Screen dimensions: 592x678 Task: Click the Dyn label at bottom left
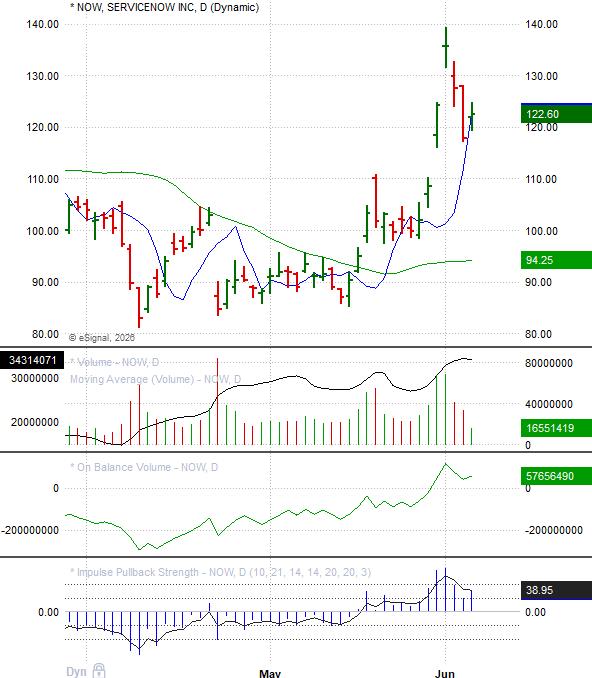point(76,672)
